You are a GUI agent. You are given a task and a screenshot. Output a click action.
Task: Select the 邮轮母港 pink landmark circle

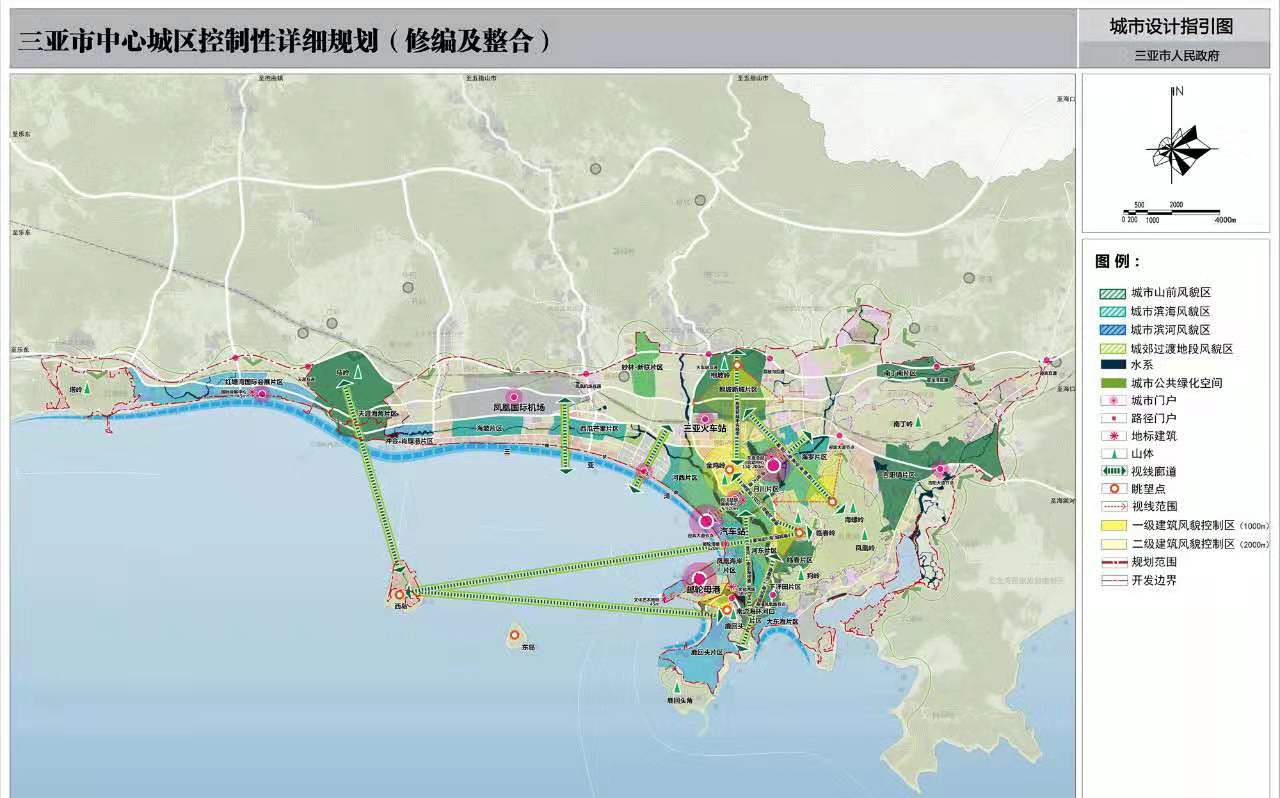point(699,577)
